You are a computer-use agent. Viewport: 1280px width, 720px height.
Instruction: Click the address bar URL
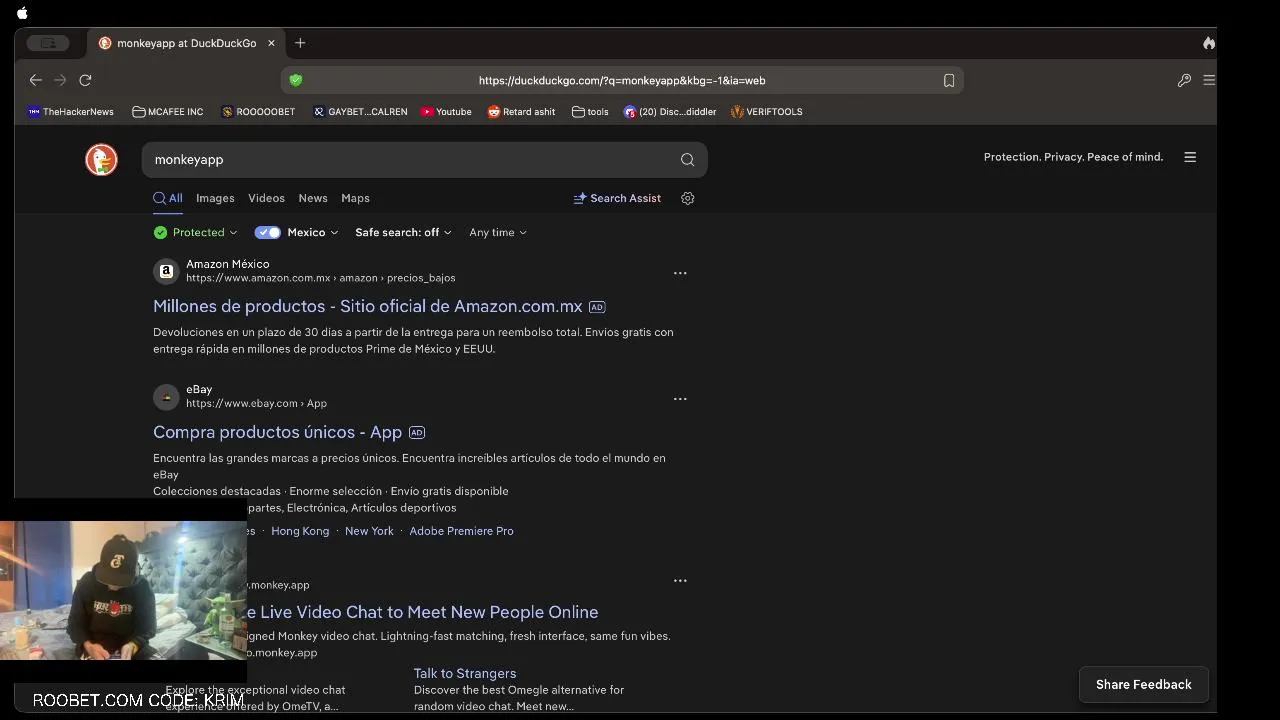[622, 80]
